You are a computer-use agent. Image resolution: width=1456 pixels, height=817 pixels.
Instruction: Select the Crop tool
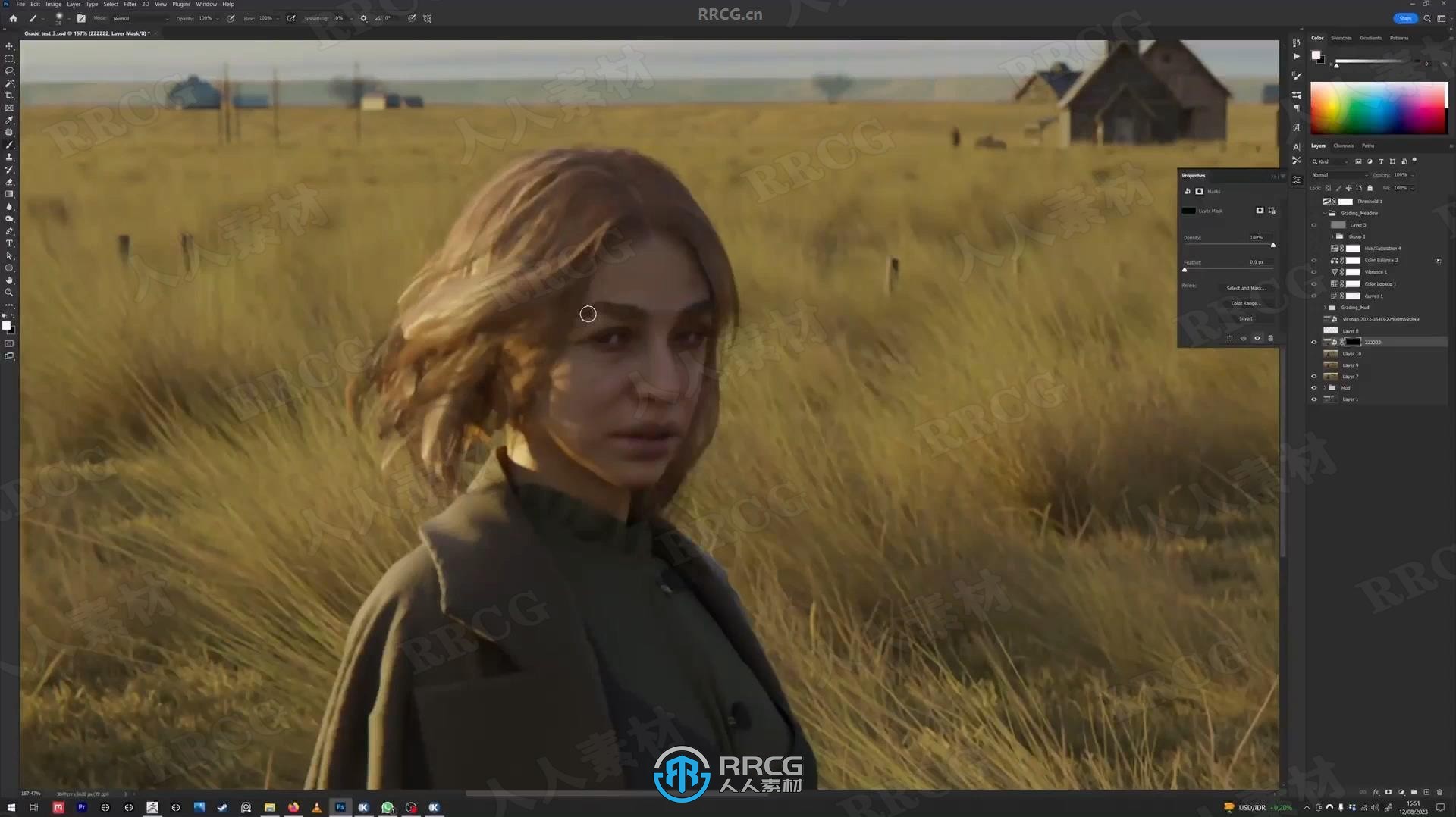pyautogui.click(x=9, y=95)
